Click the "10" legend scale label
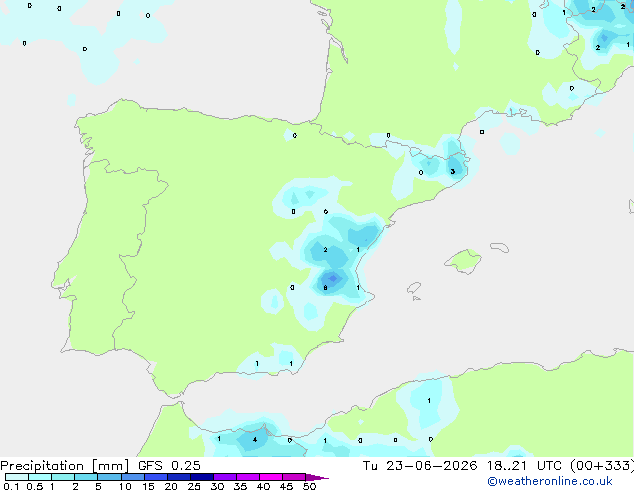634x490 pixels. [125, 486]
